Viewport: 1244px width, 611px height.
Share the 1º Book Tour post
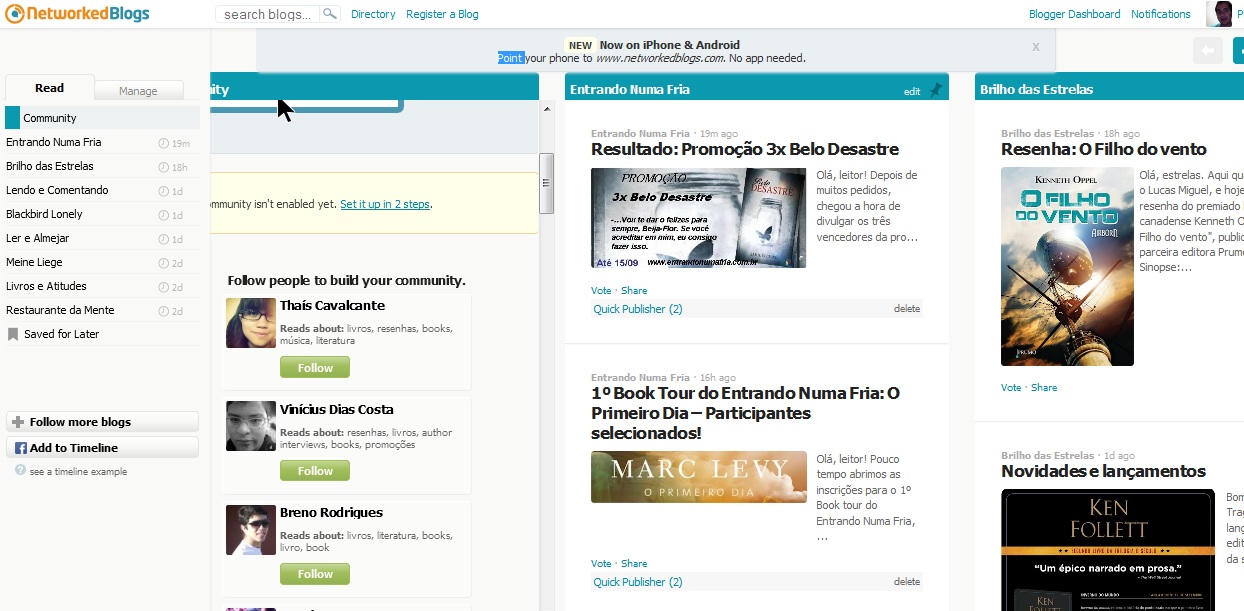634,564
